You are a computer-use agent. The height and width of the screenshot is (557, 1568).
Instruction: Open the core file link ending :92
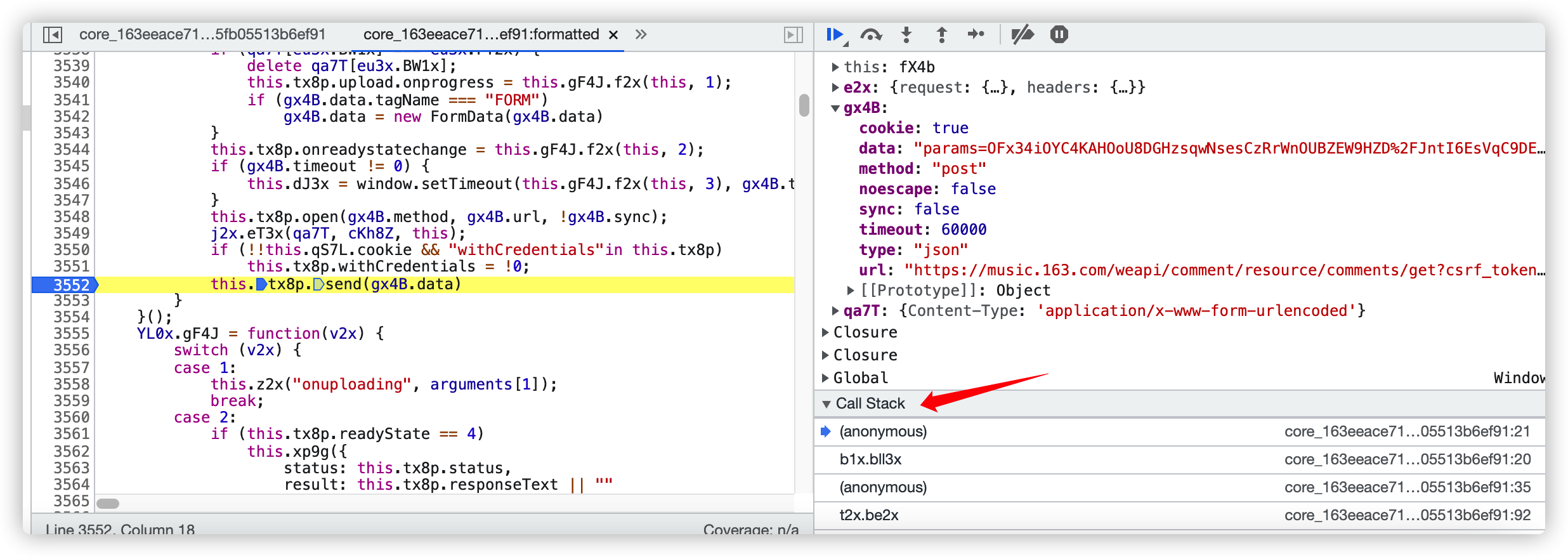tap(1408, 515)
